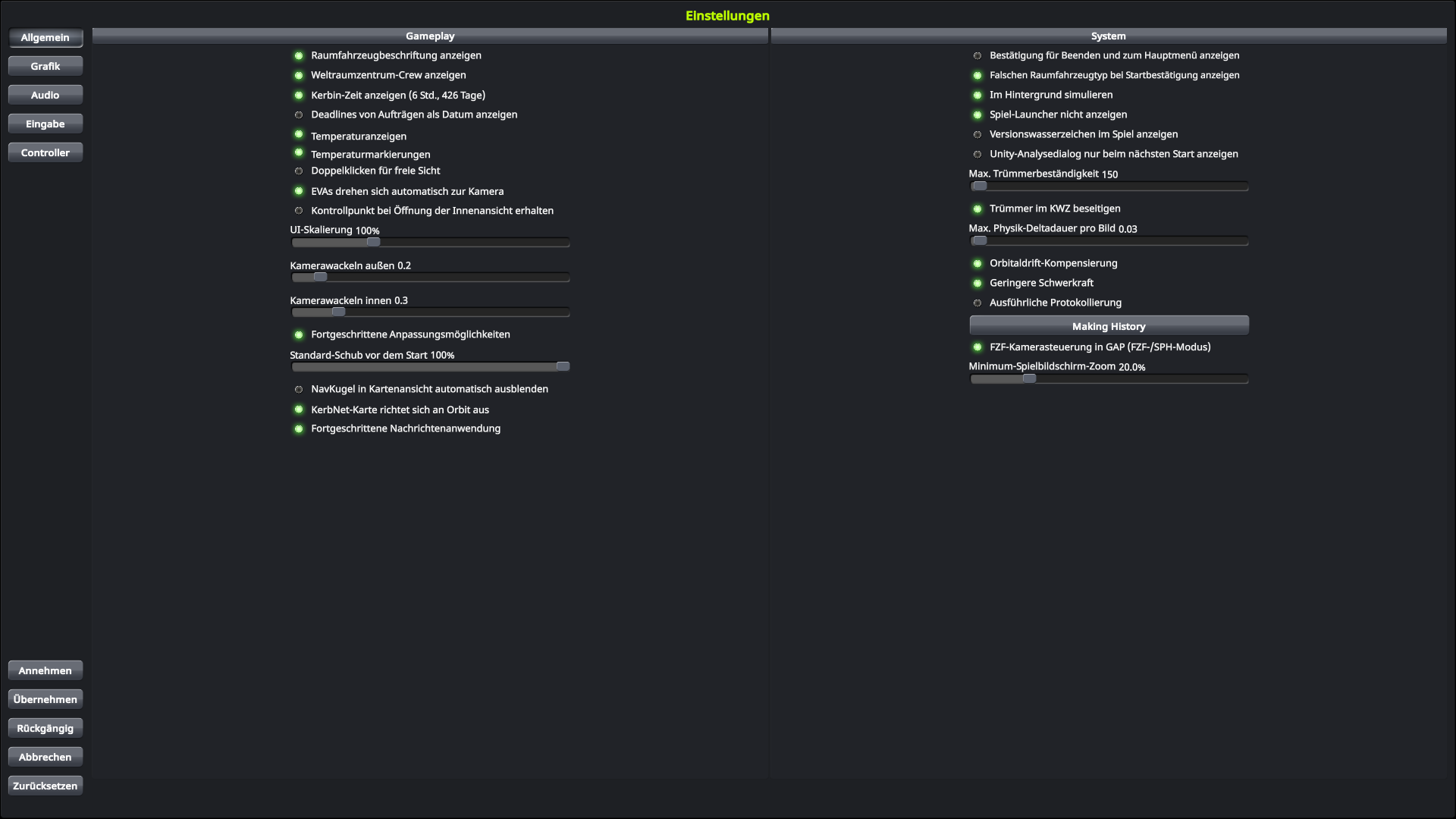The image size is (1456, 819).
Task: Turn on Ausführliche Protokollierung
Action: pos(977,303)
